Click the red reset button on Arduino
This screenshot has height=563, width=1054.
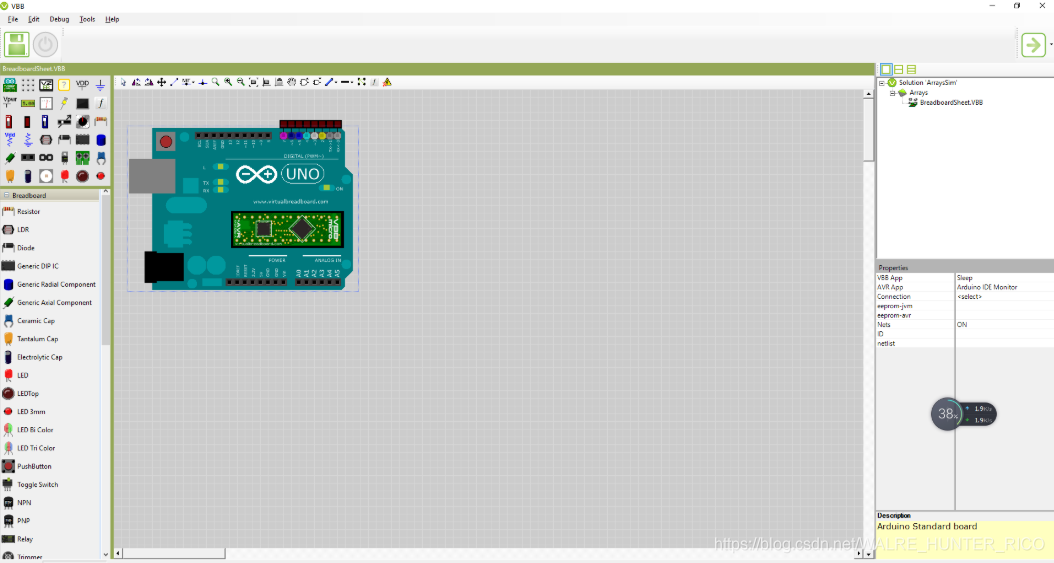(x=165, y=141)
